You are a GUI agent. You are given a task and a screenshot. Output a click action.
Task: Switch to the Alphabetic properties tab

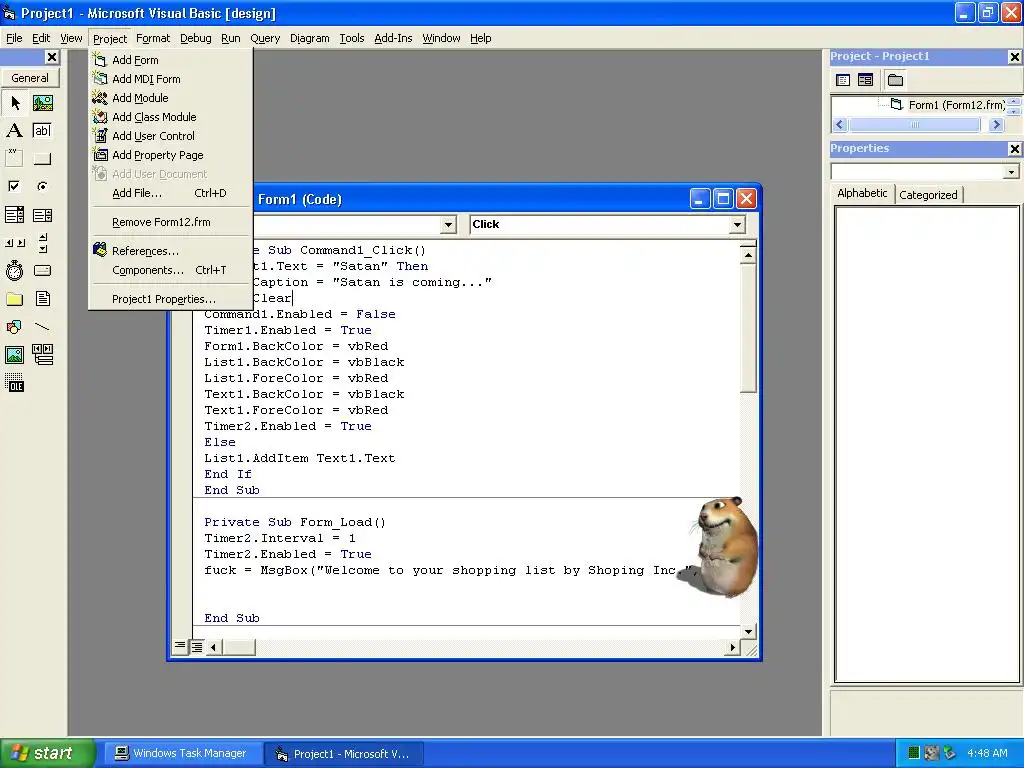click(862, 193)
